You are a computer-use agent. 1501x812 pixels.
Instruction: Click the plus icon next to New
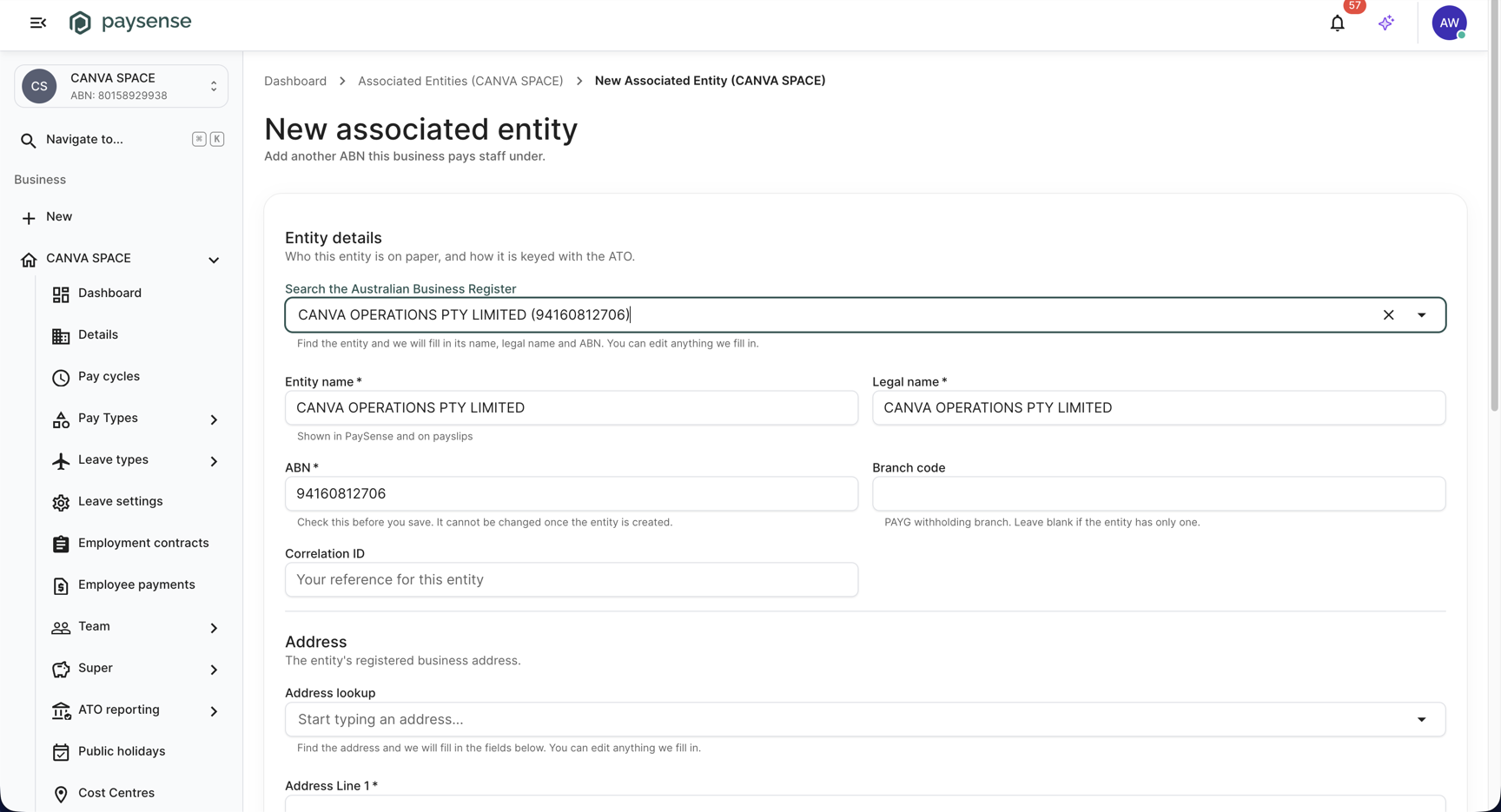29,217
